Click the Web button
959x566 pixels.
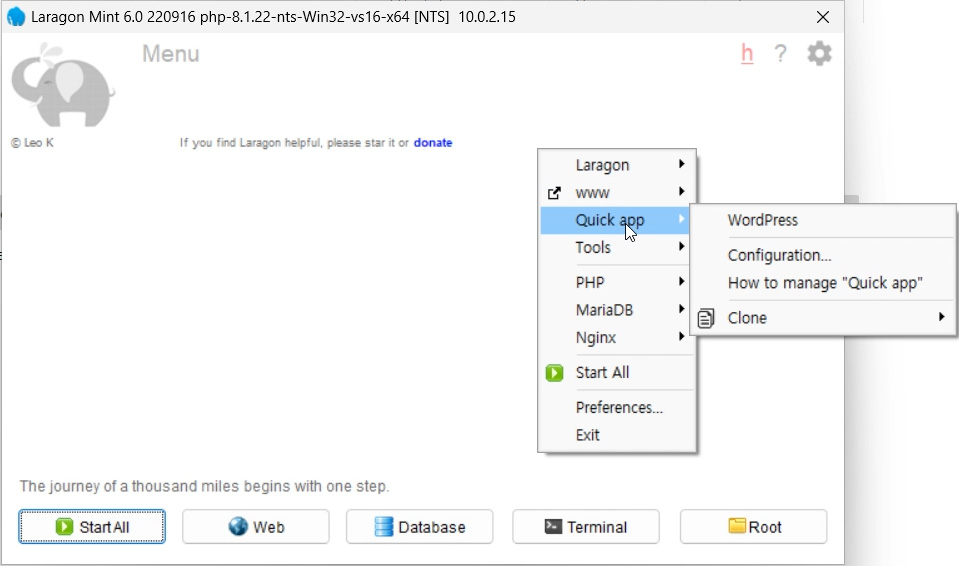[256, 527]
